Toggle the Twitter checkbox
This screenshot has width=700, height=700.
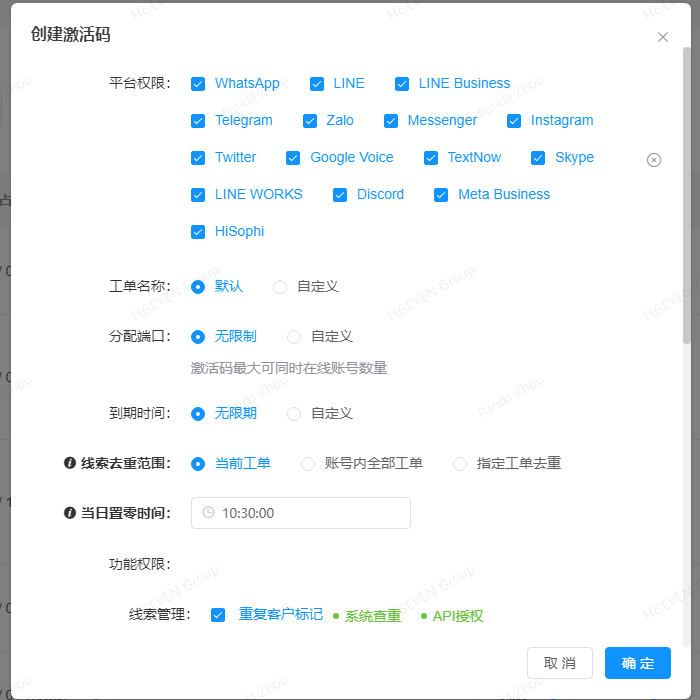(198, 158)
